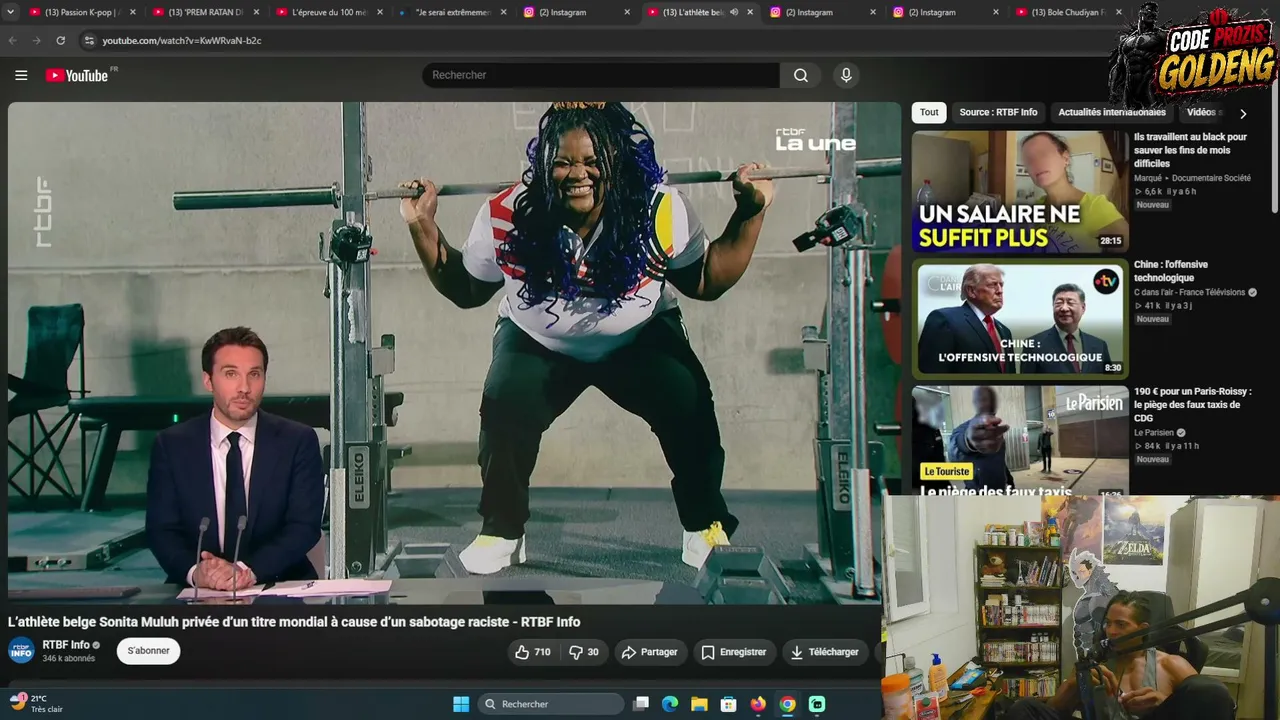Image resolution: width=1280 pixels, height=720 pixels.
Task: Open File Explorer from the taskbar
Action: pyautogui.click(x=699, y=704)
